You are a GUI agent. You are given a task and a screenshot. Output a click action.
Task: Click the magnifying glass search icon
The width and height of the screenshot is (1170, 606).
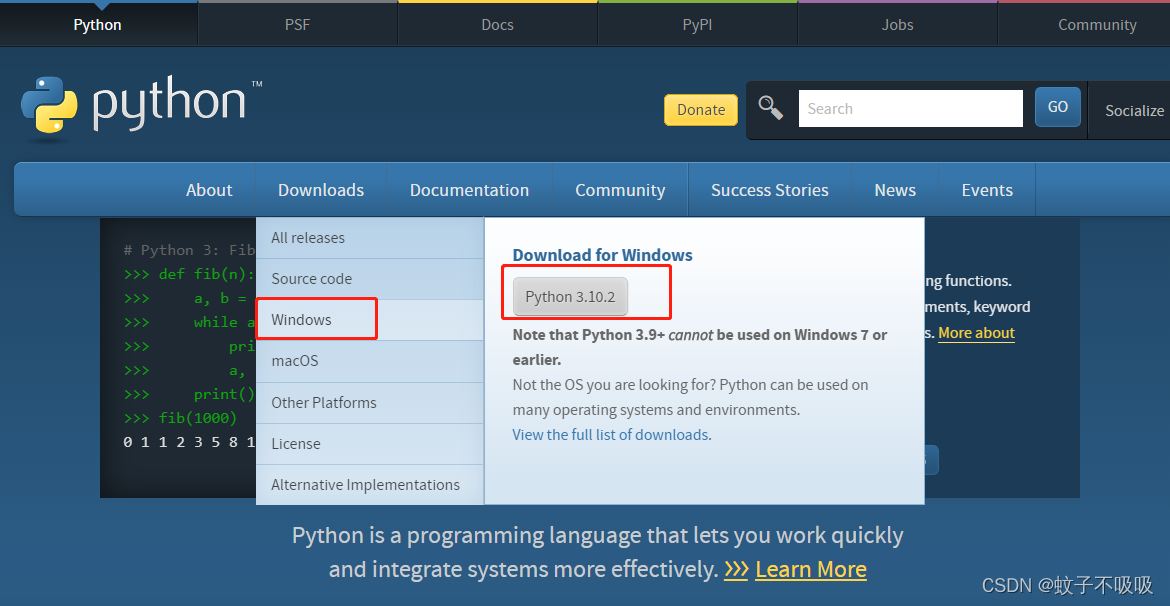(771, 107)
